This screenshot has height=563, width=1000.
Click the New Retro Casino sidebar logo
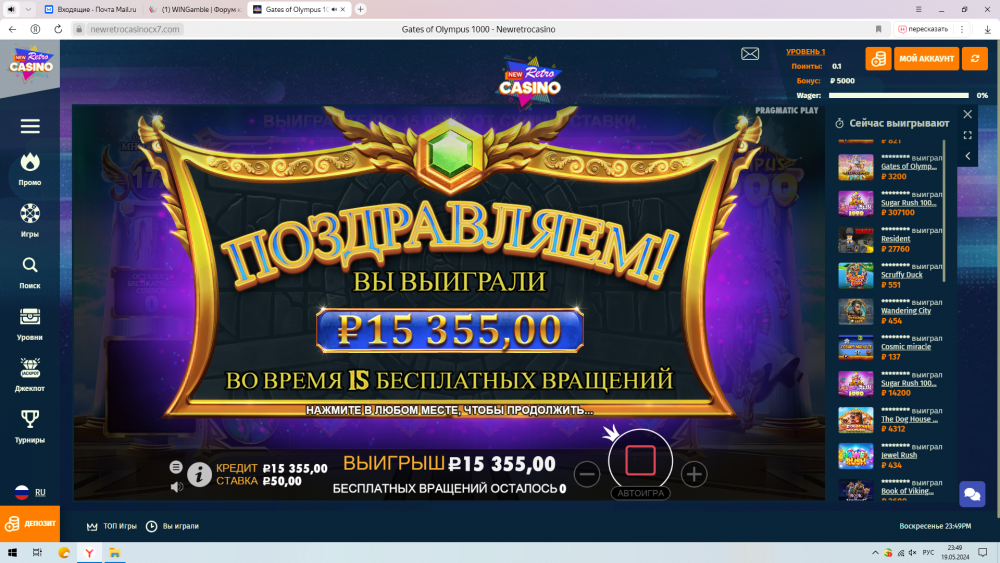[30, 64]
